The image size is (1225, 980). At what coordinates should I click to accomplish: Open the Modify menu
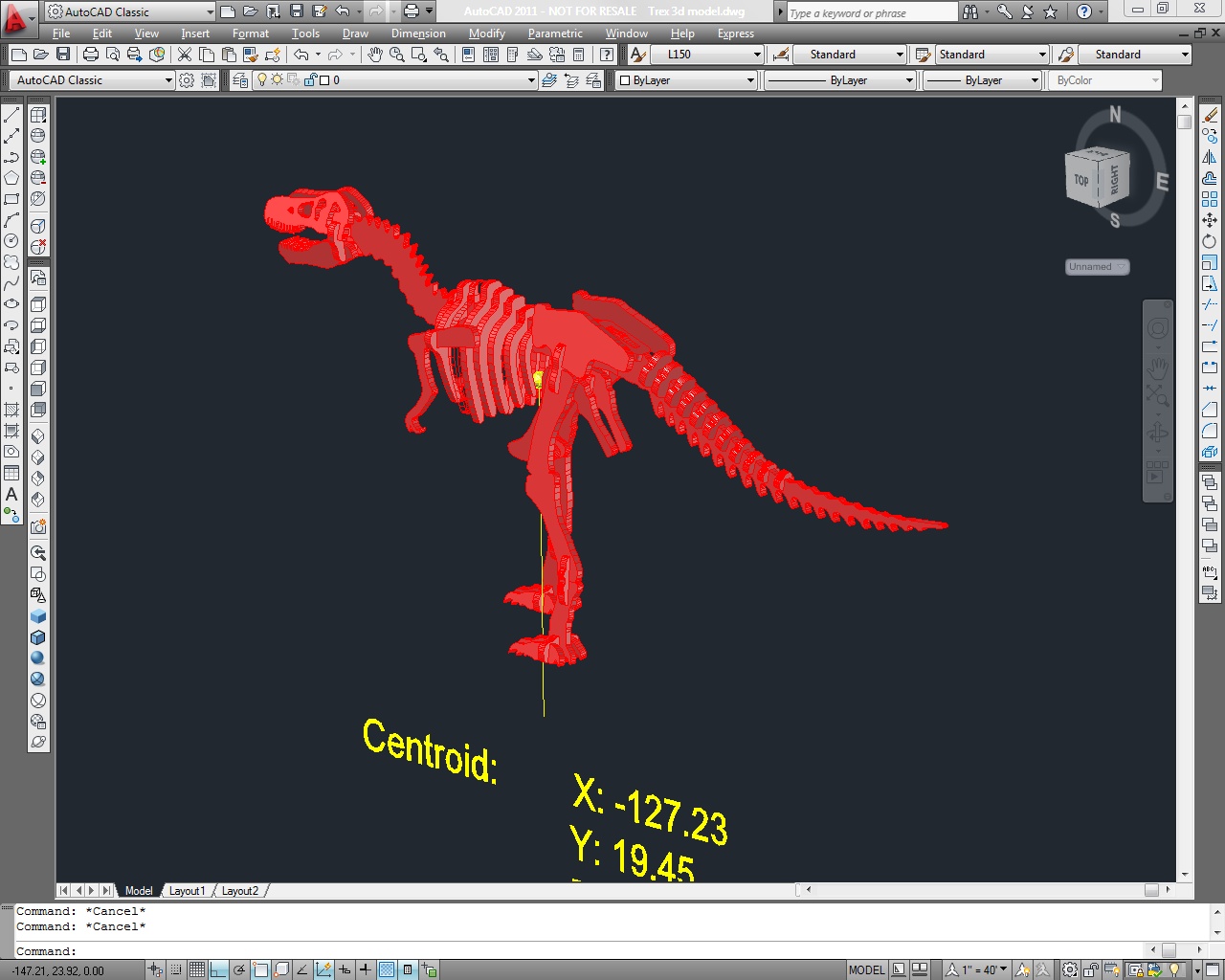click(487, 33)
